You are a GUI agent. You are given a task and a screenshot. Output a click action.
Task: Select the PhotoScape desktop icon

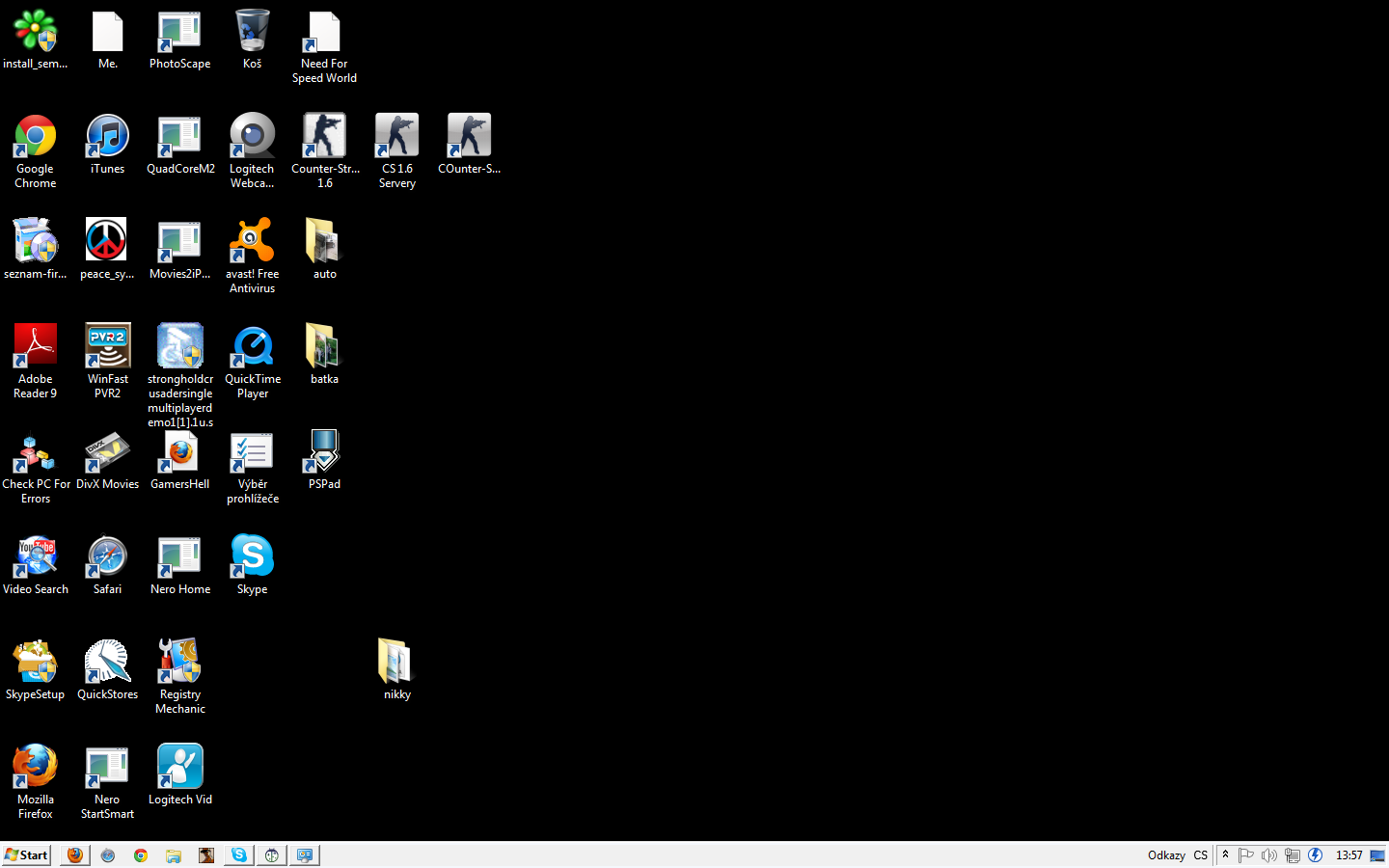pos(179,32)
